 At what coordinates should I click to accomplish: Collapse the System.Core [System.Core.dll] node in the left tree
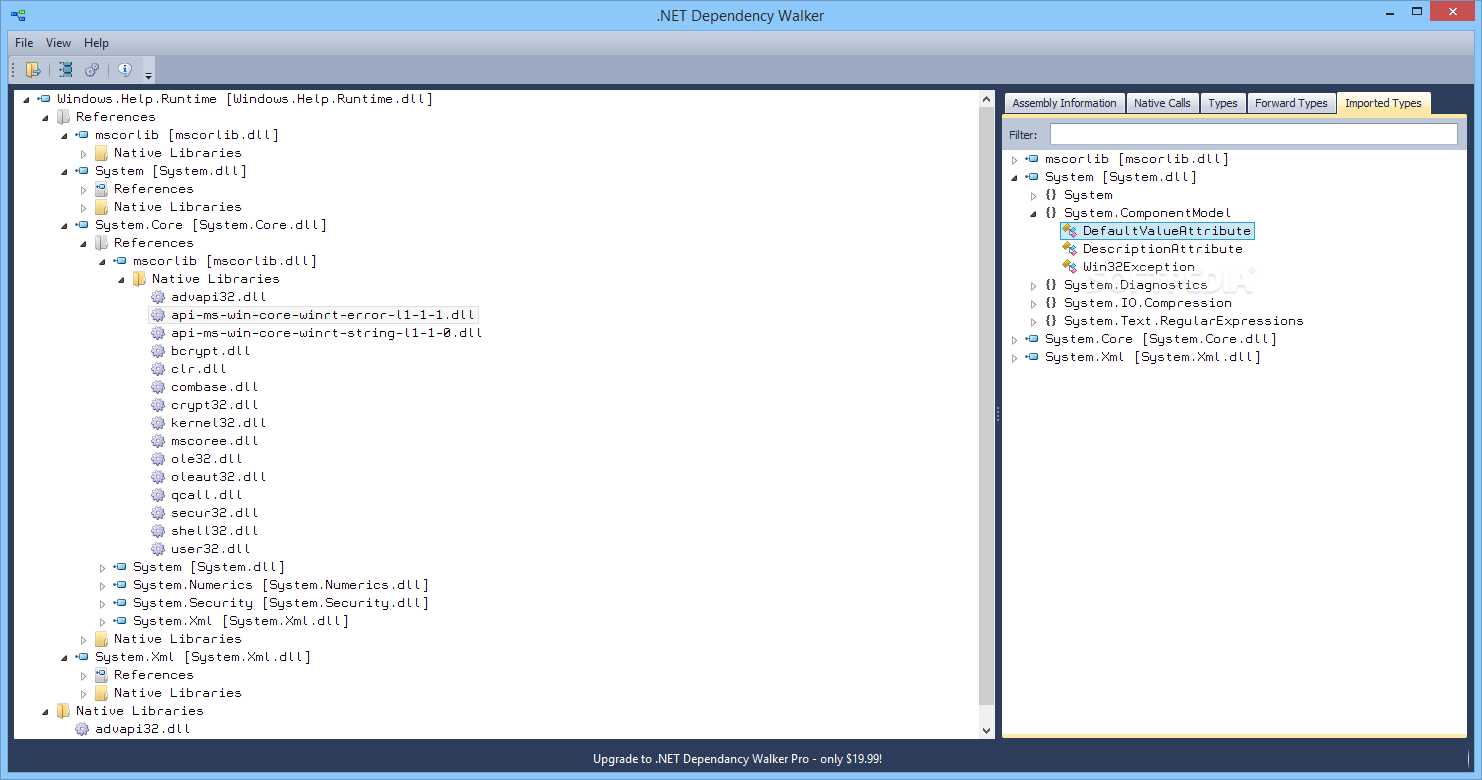tap(65, 226)
